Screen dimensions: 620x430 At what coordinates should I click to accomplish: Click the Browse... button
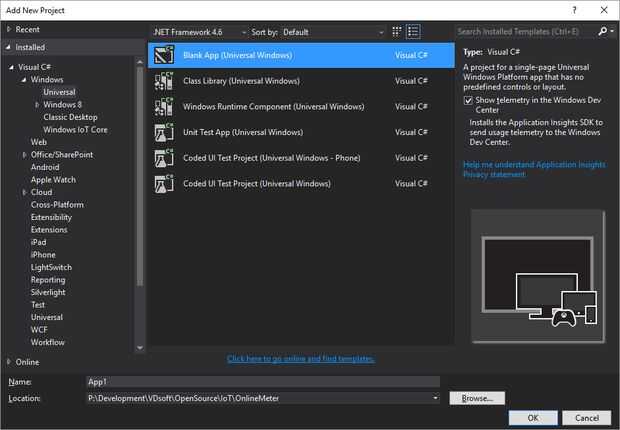tap(477, 398)
